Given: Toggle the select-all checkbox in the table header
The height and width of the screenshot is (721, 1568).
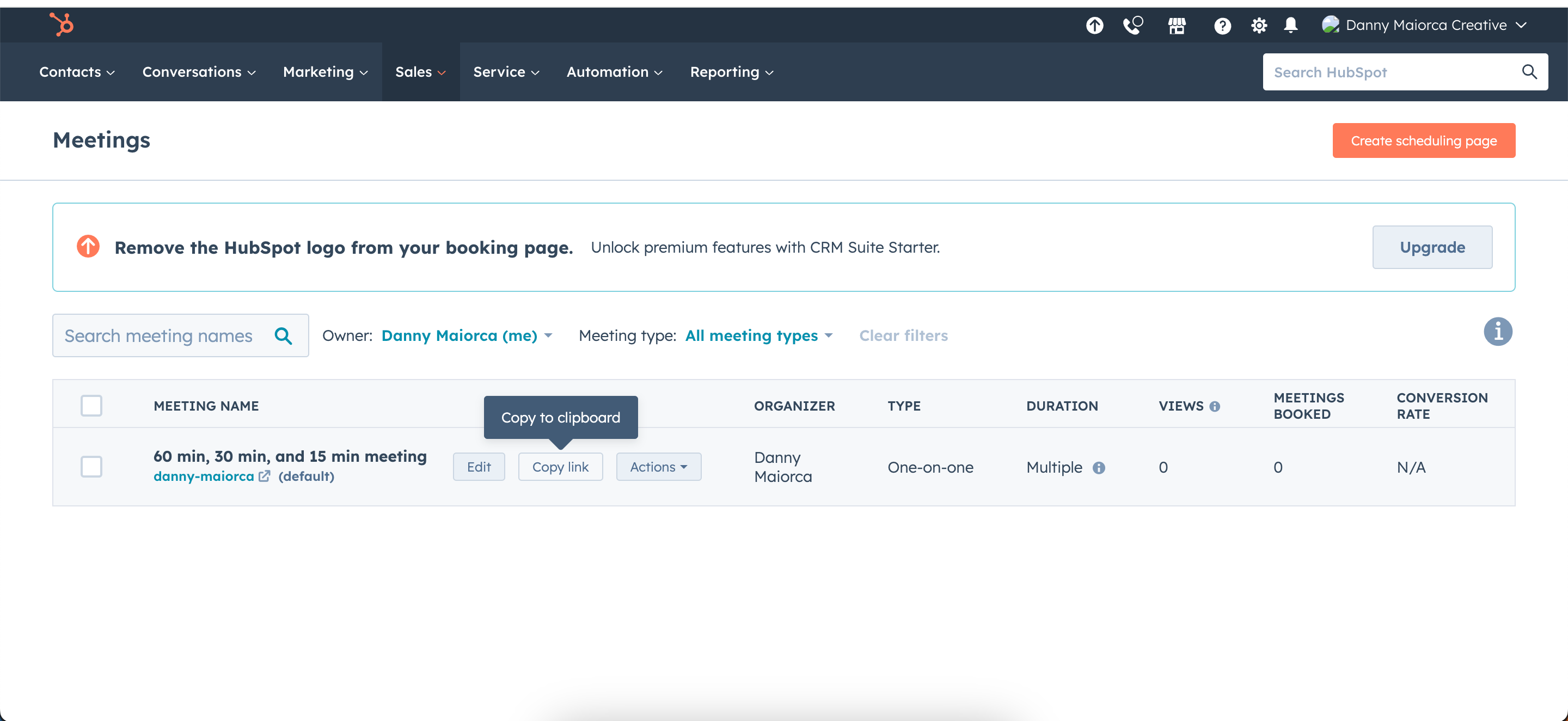Looking at the screenshot, I should [91, 405].
